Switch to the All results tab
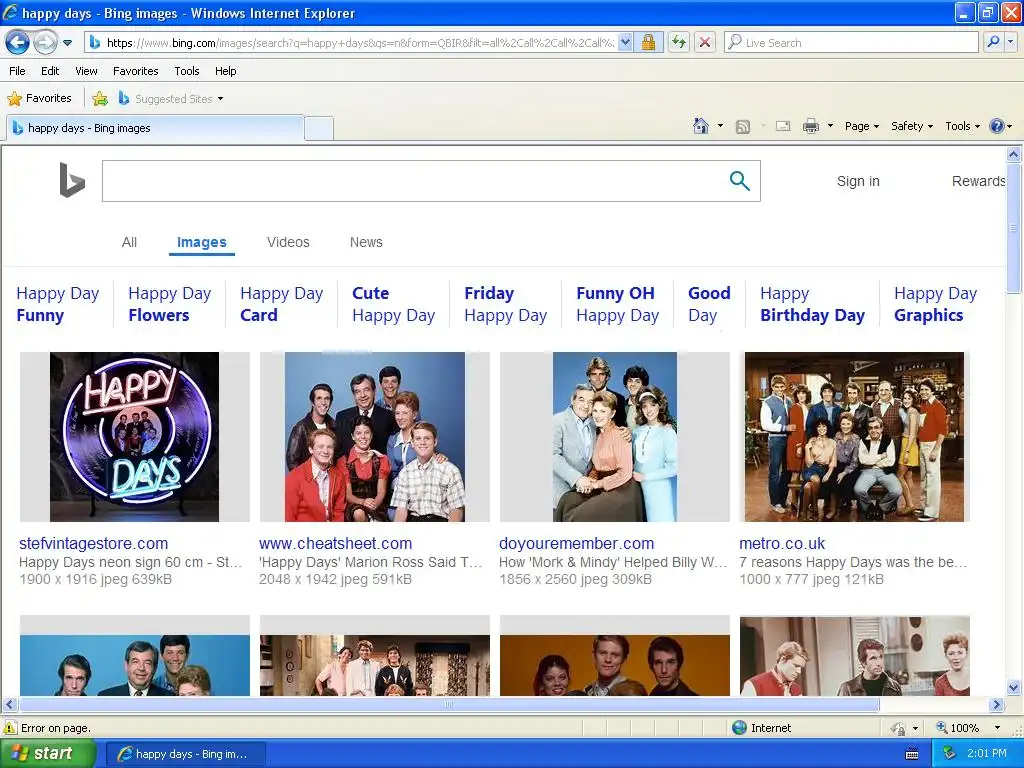 129,242
